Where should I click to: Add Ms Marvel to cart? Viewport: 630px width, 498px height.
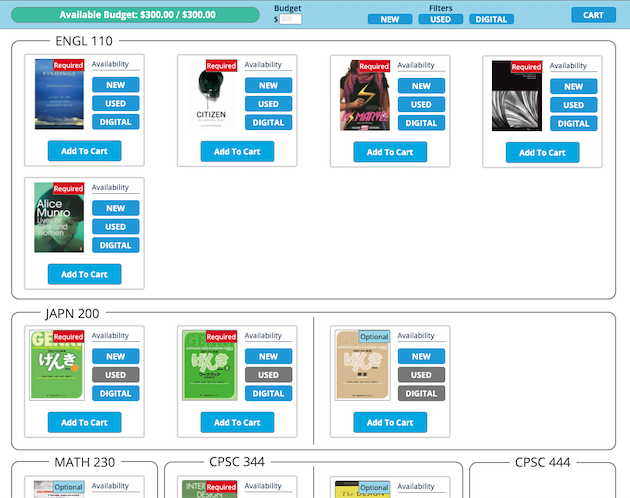(x=390, y=152)
